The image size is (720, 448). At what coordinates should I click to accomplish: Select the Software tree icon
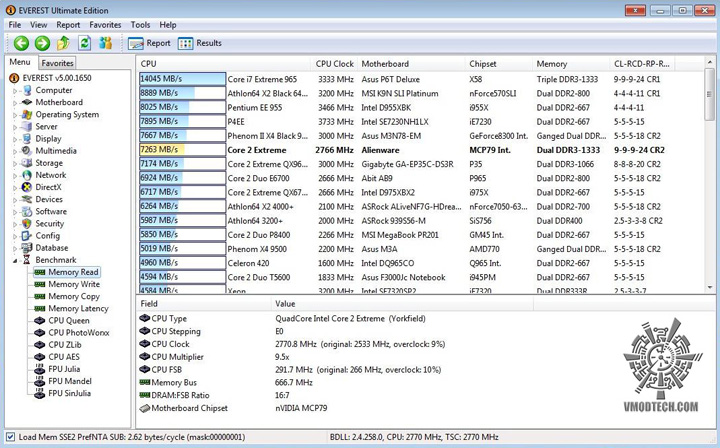tap(27, 211)
